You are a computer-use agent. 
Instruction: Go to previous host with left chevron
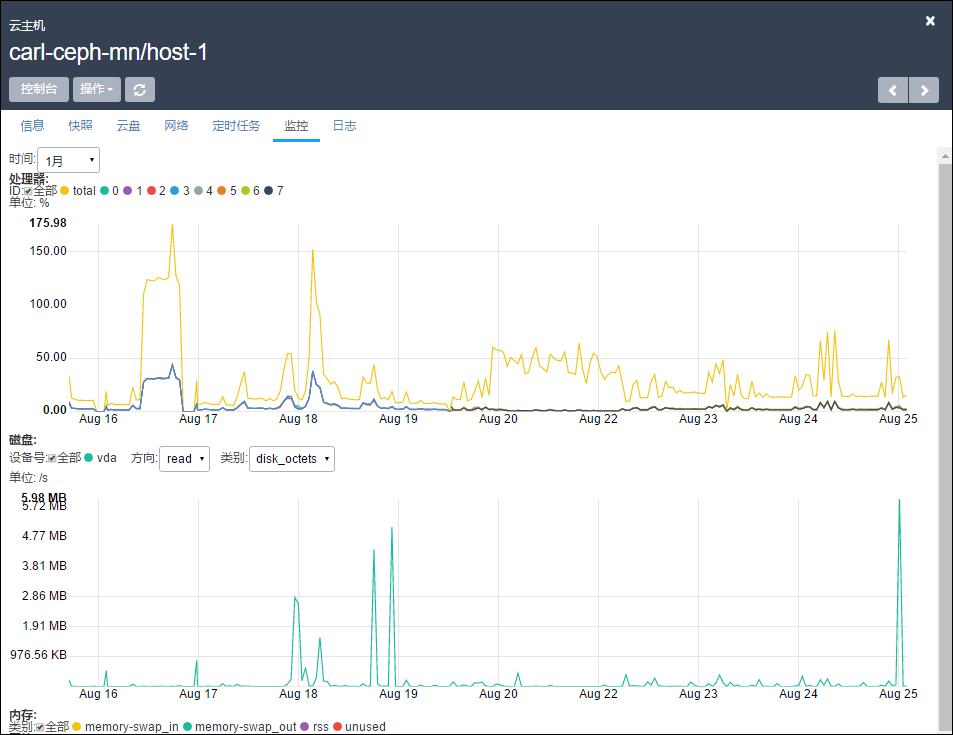[x=893, y=90]
